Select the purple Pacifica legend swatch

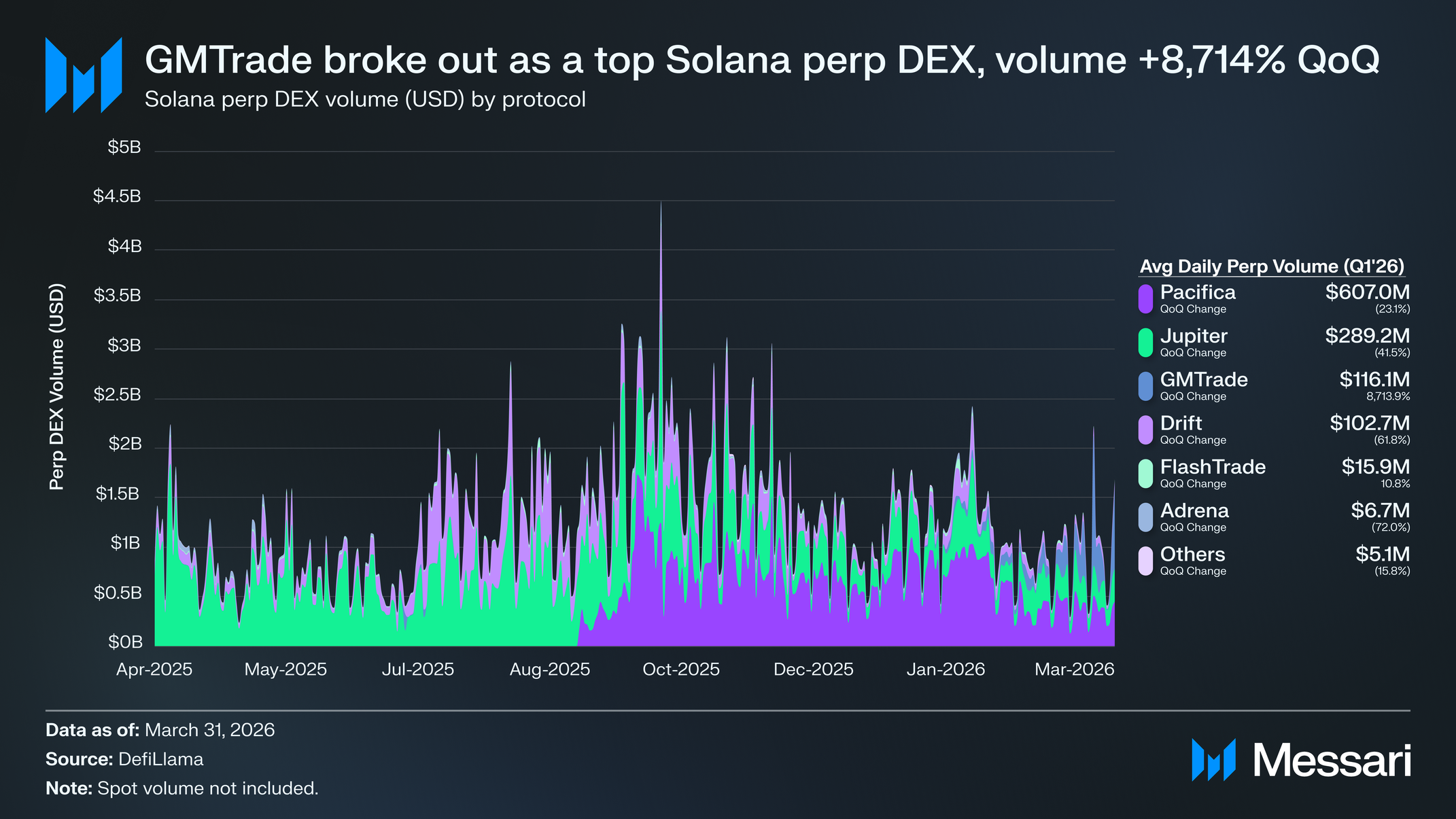pyautogui.click(x=1145, y=299)
